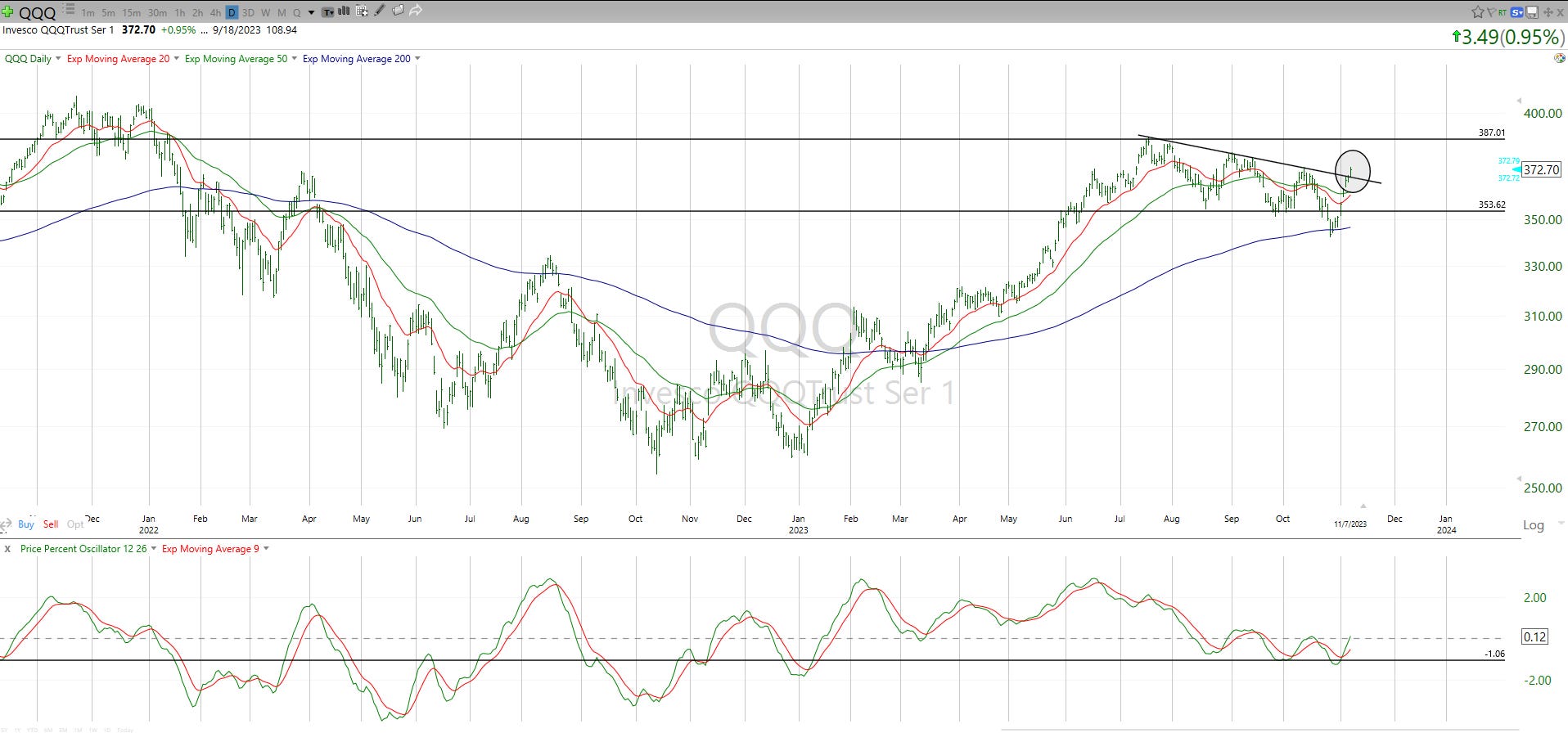Viewport: 1568px width, 733px height.
Task: Open the symbol list icon next to QQQ
Action: point(69,9)
